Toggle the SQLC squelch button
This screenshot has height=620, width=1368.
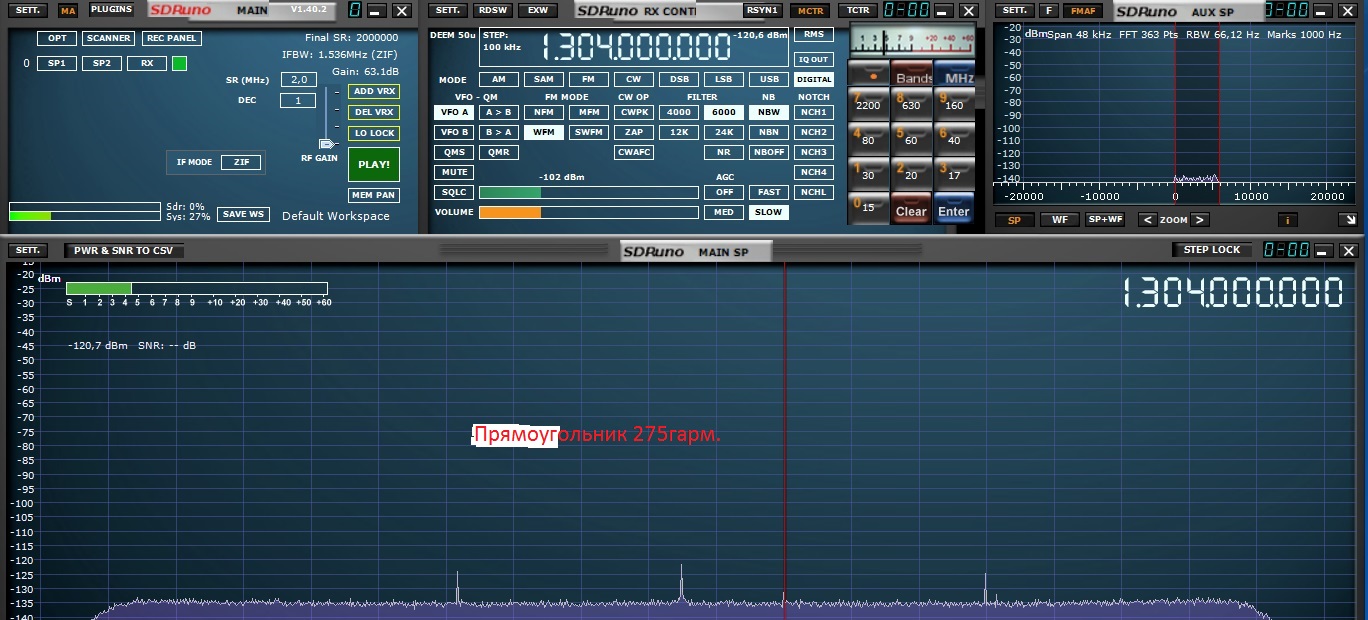click(454, 192)
